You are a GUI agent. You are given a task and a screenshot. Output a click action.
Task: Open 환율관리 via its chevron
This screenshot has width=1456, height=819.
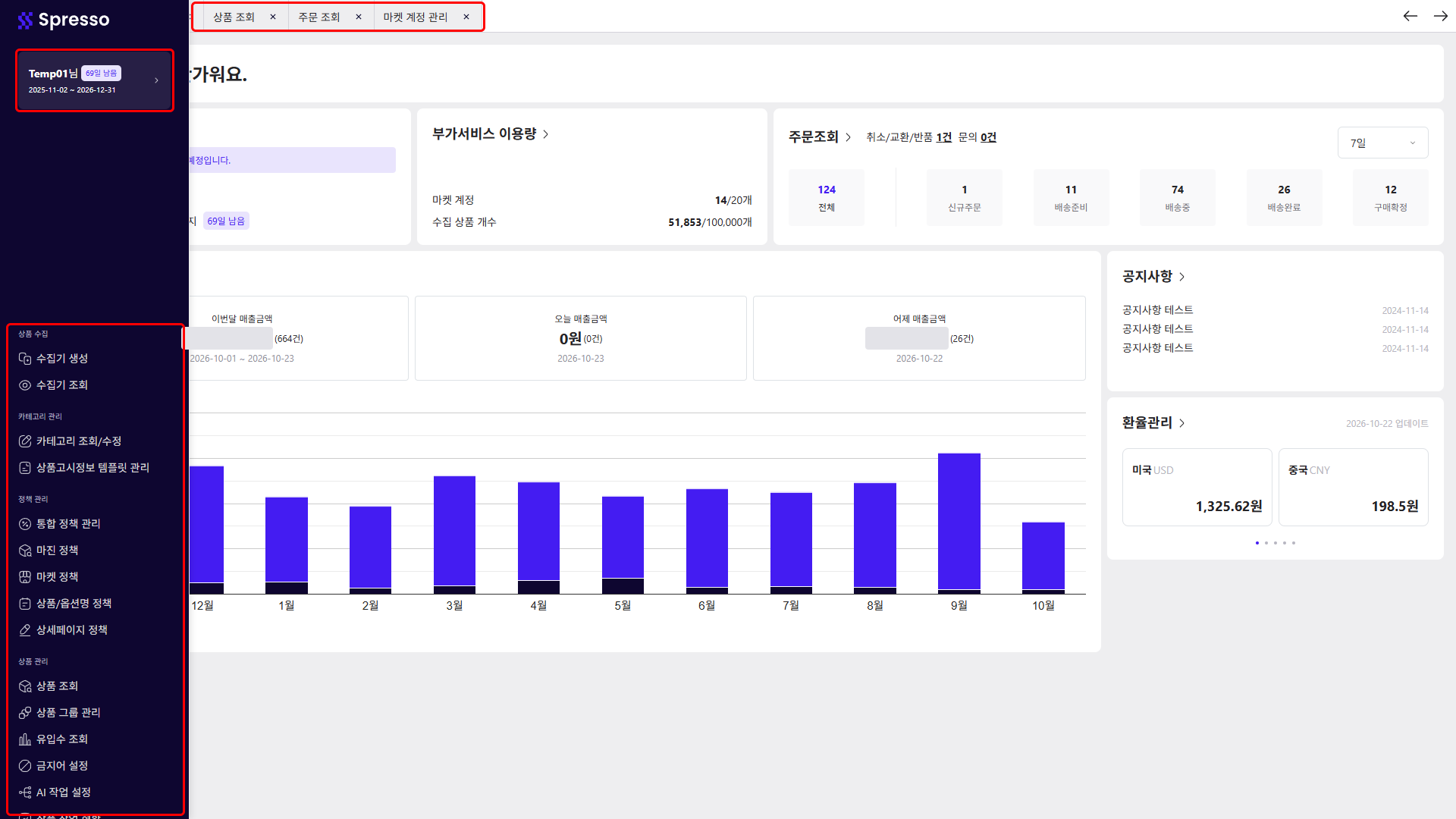1181,423
